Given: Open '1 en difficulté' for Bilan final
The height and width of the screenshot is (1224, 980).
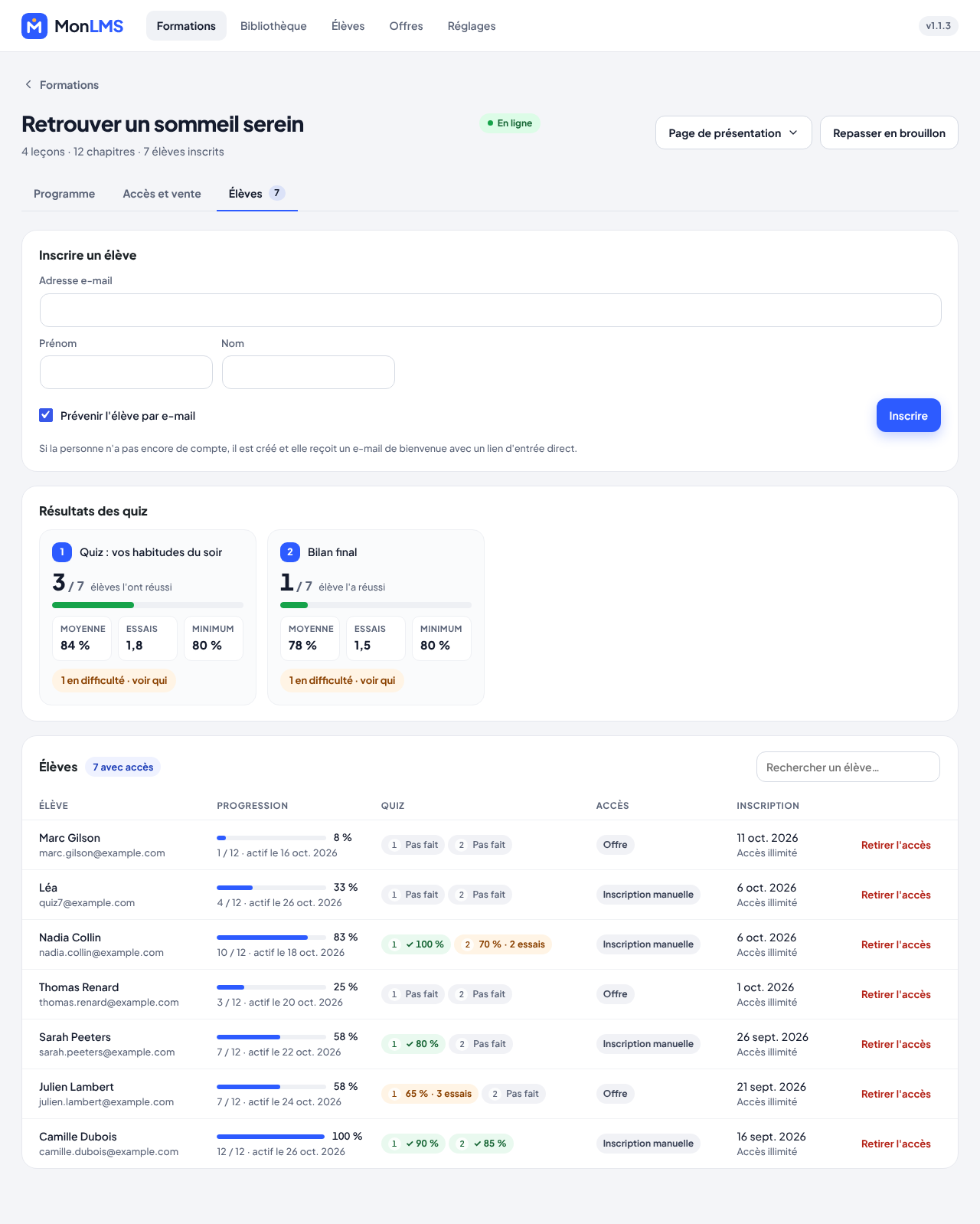Looking at the screenshot, I should [342, 680].
